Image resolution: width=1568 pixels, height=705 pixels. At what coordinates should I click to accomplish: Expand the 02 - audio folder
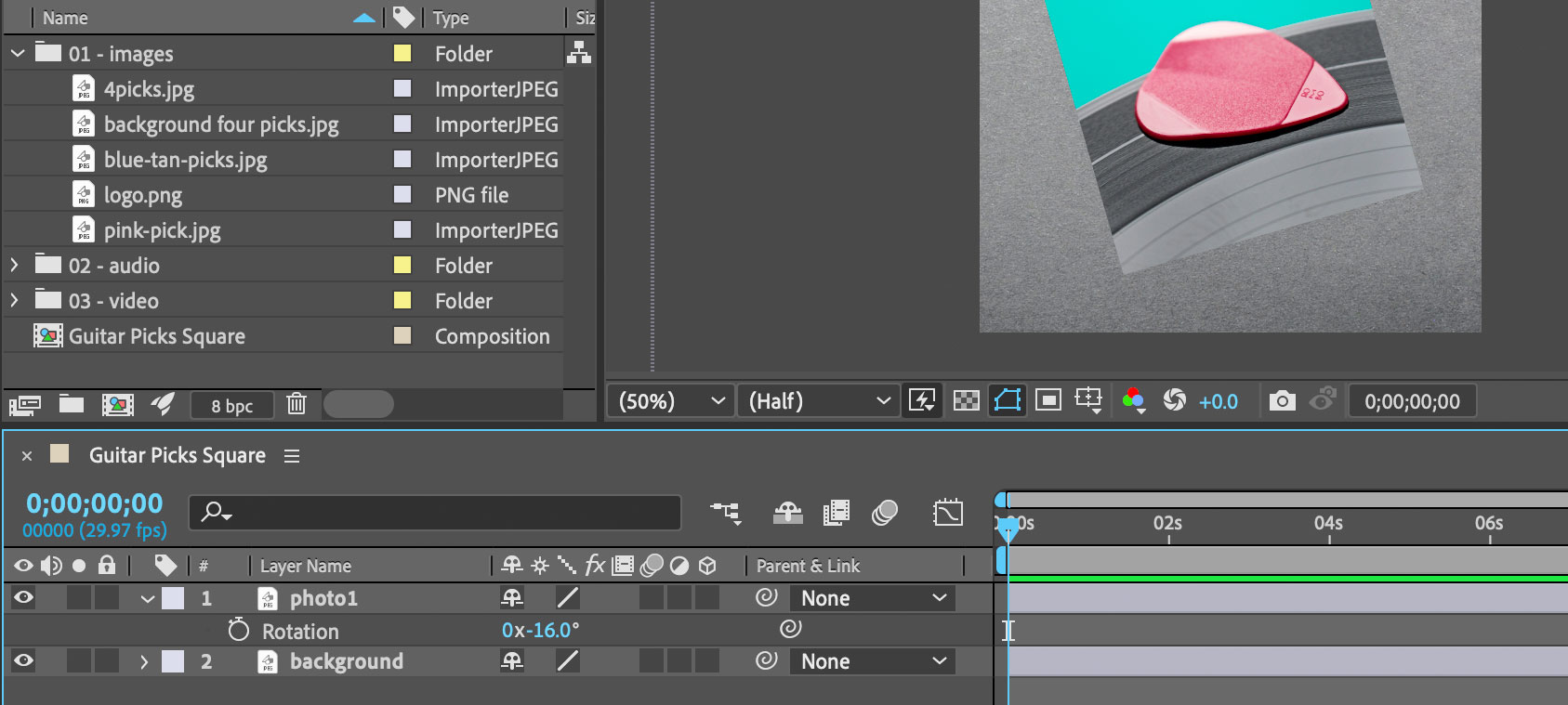tap(14, 266)
